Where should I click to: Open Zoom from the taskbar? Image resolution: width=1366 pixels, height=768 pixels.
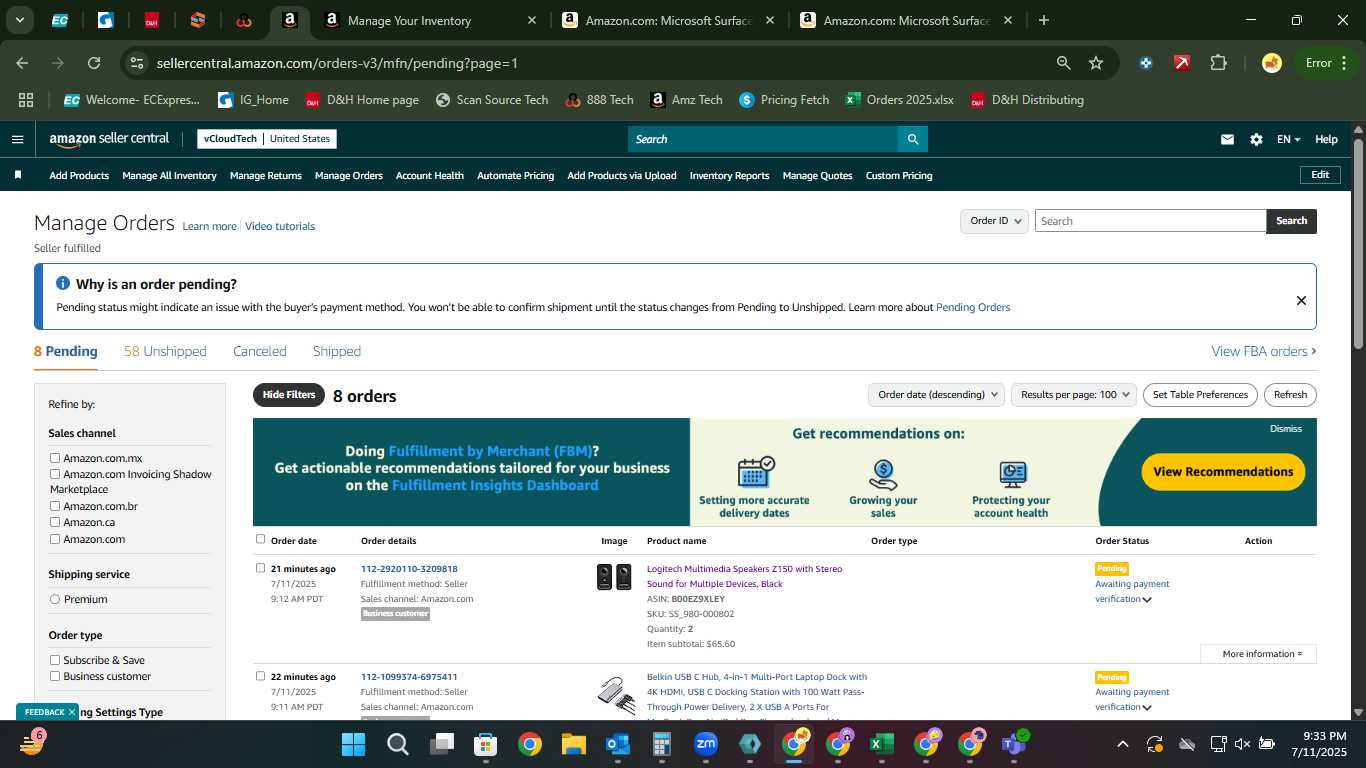point(706,744)
